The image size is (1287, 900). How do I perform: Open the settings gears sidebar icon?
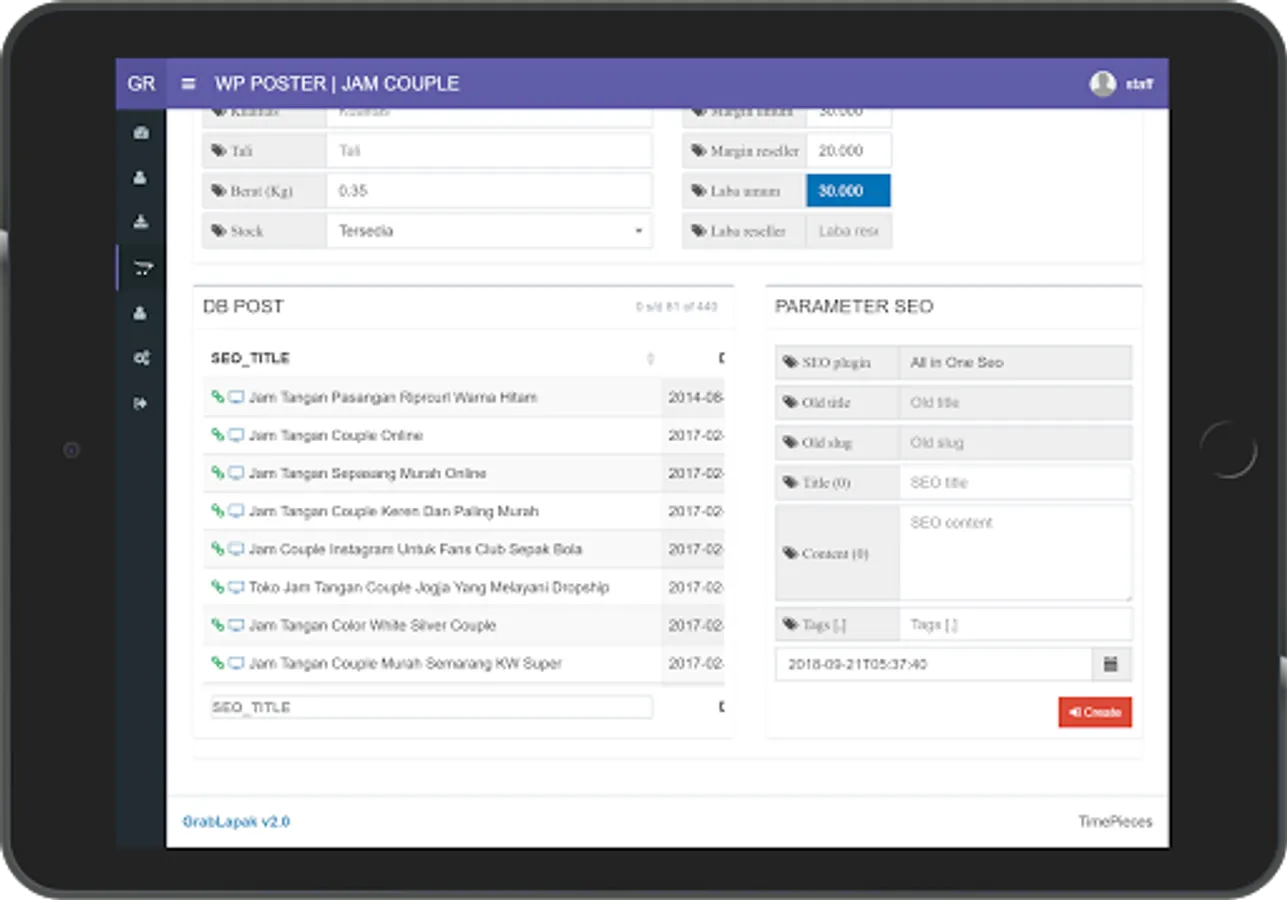coord(141,358)
